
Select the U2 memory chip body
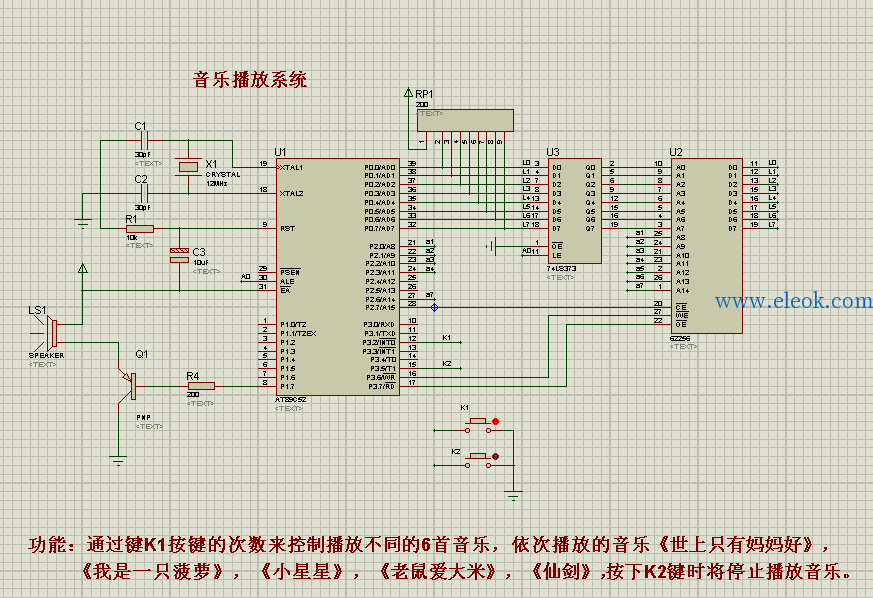[707, 246]
